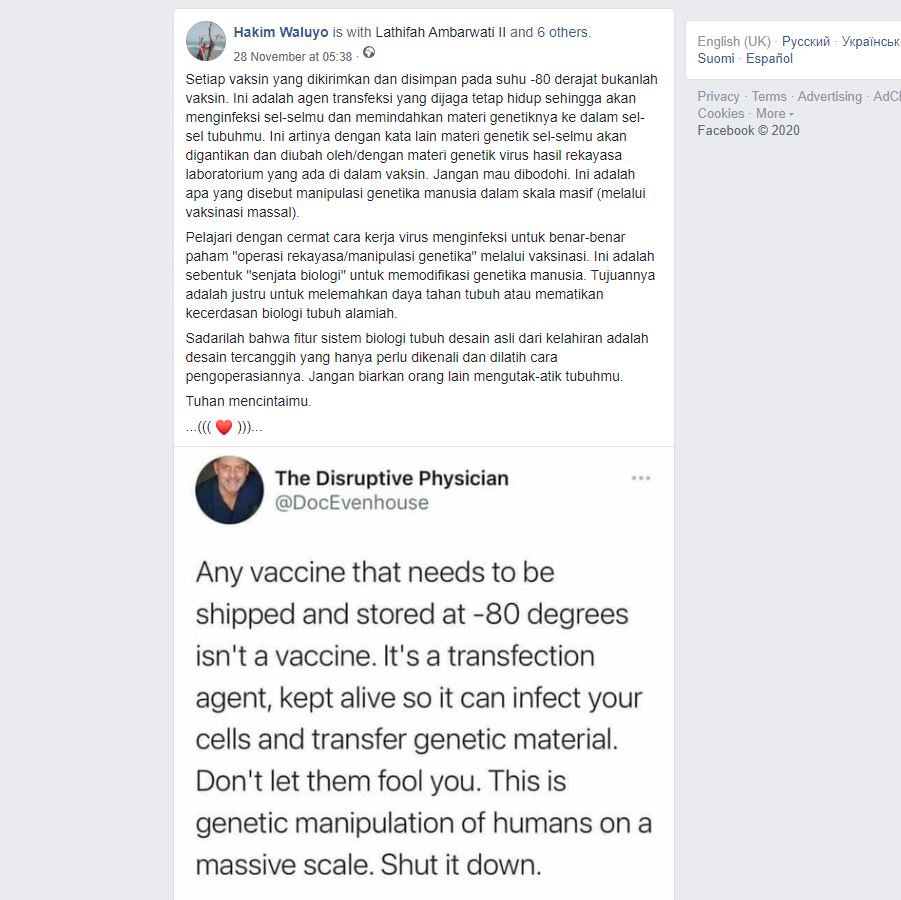Screen dimensions: 901x900
Task: Open the post timestamp 28 November
Action: click(292, 56)
